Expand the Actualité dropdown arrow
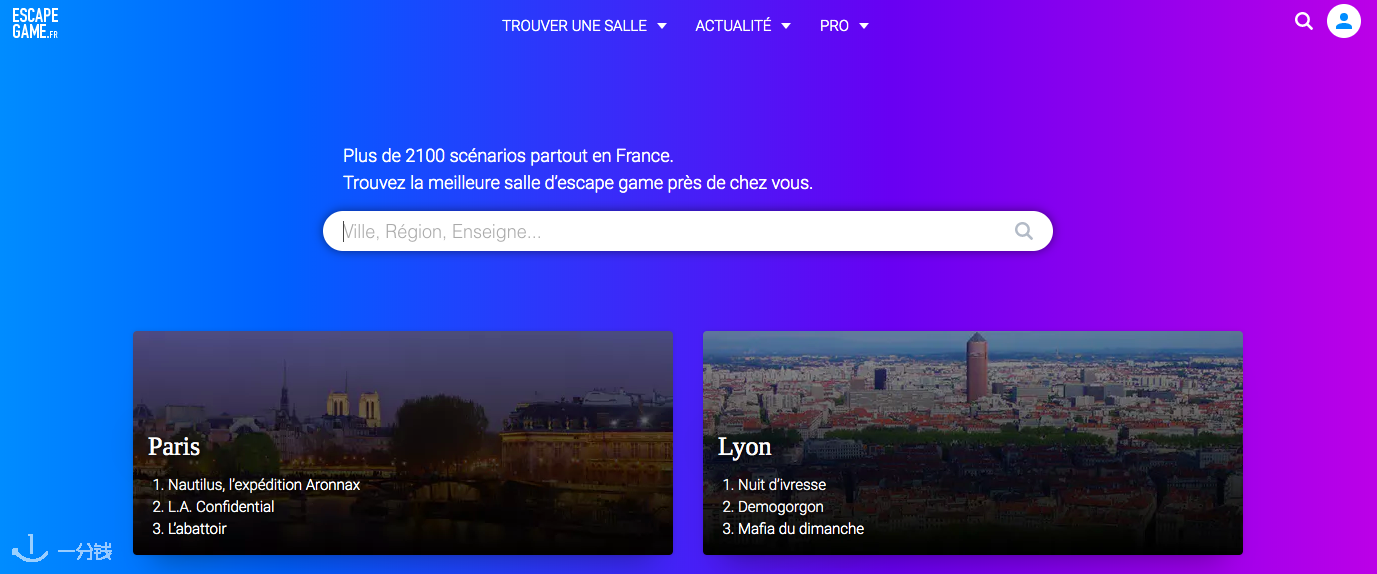 pos(786,26)
